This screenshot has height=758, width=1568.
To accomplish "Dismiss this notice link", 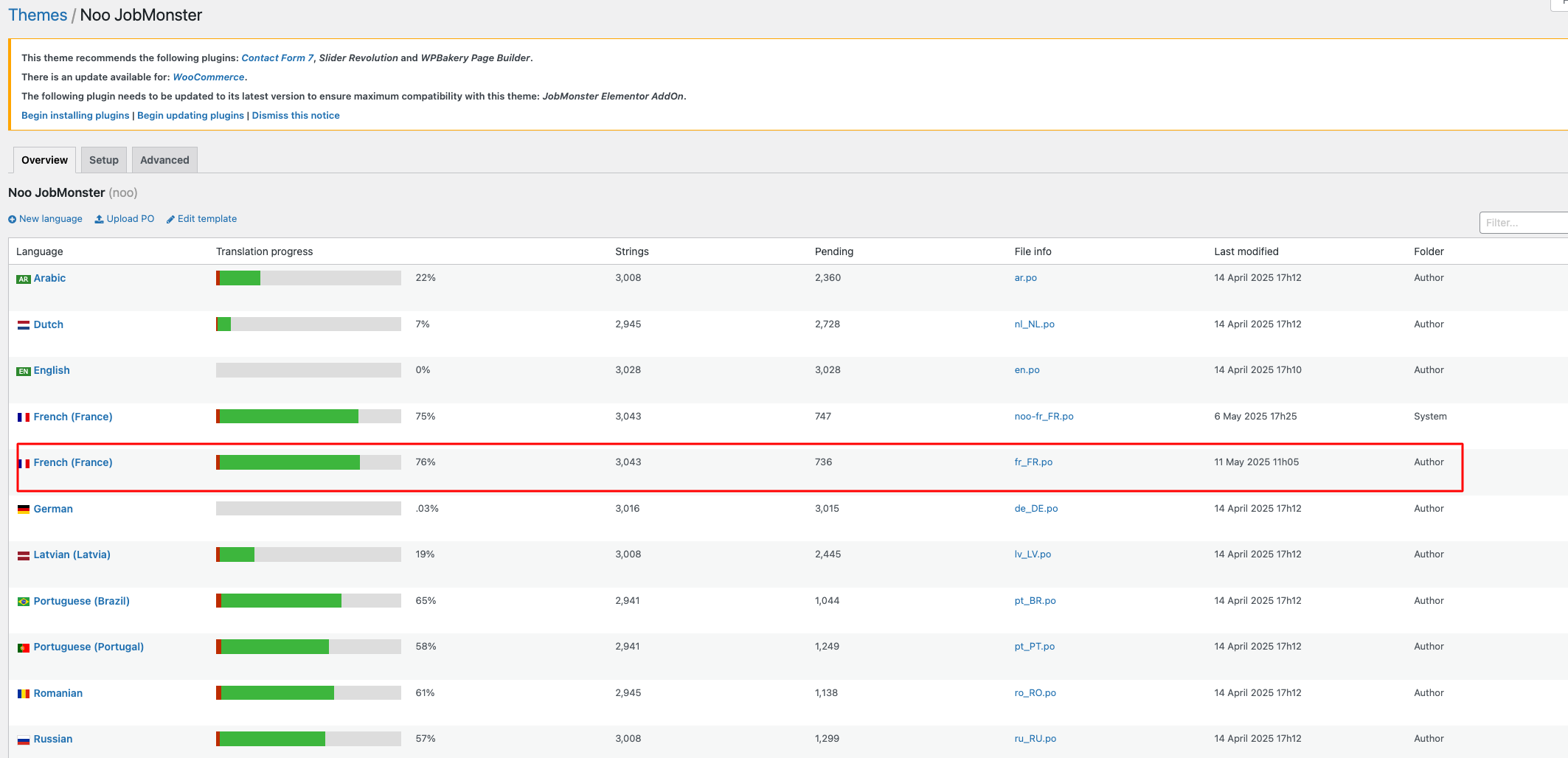I will [296, 115].
